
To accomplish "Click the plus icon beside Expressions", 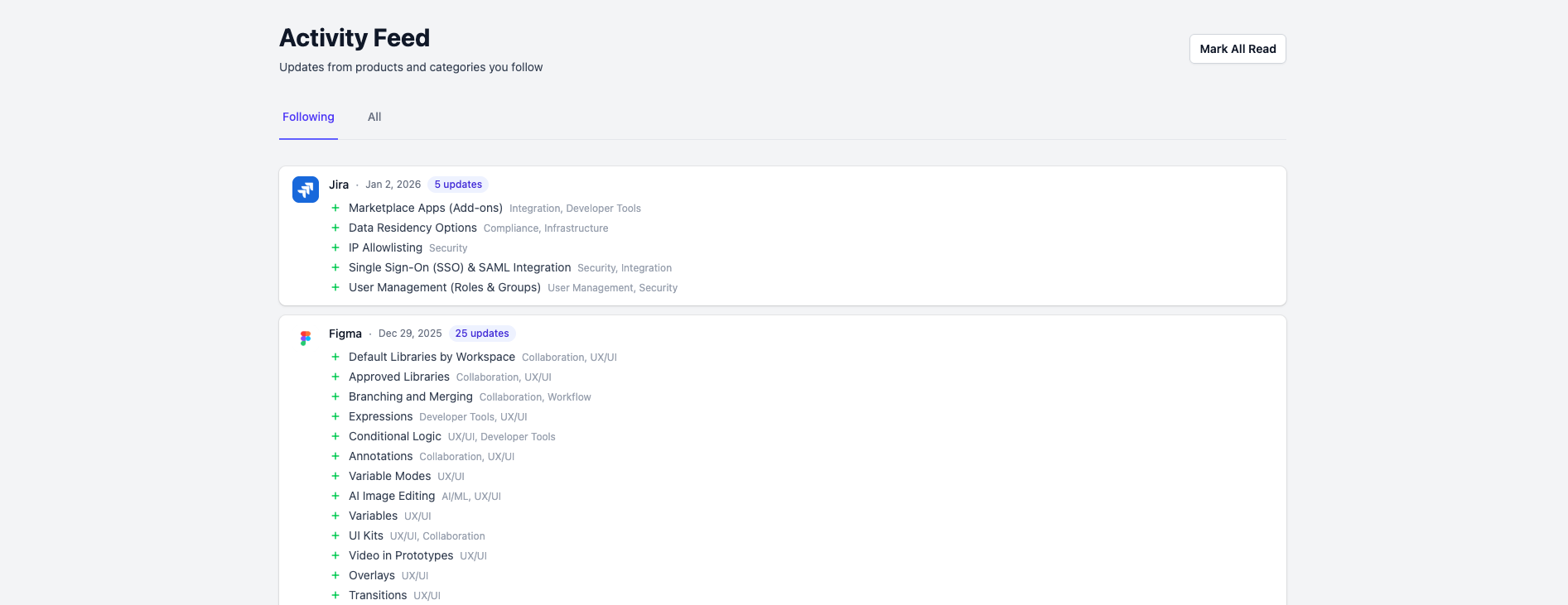I will (x=335, y=416).
